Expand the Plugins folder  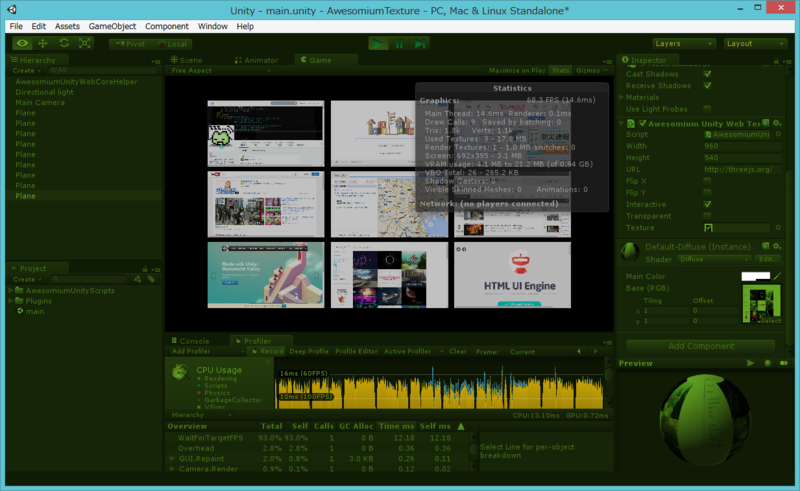pos(11,301)
